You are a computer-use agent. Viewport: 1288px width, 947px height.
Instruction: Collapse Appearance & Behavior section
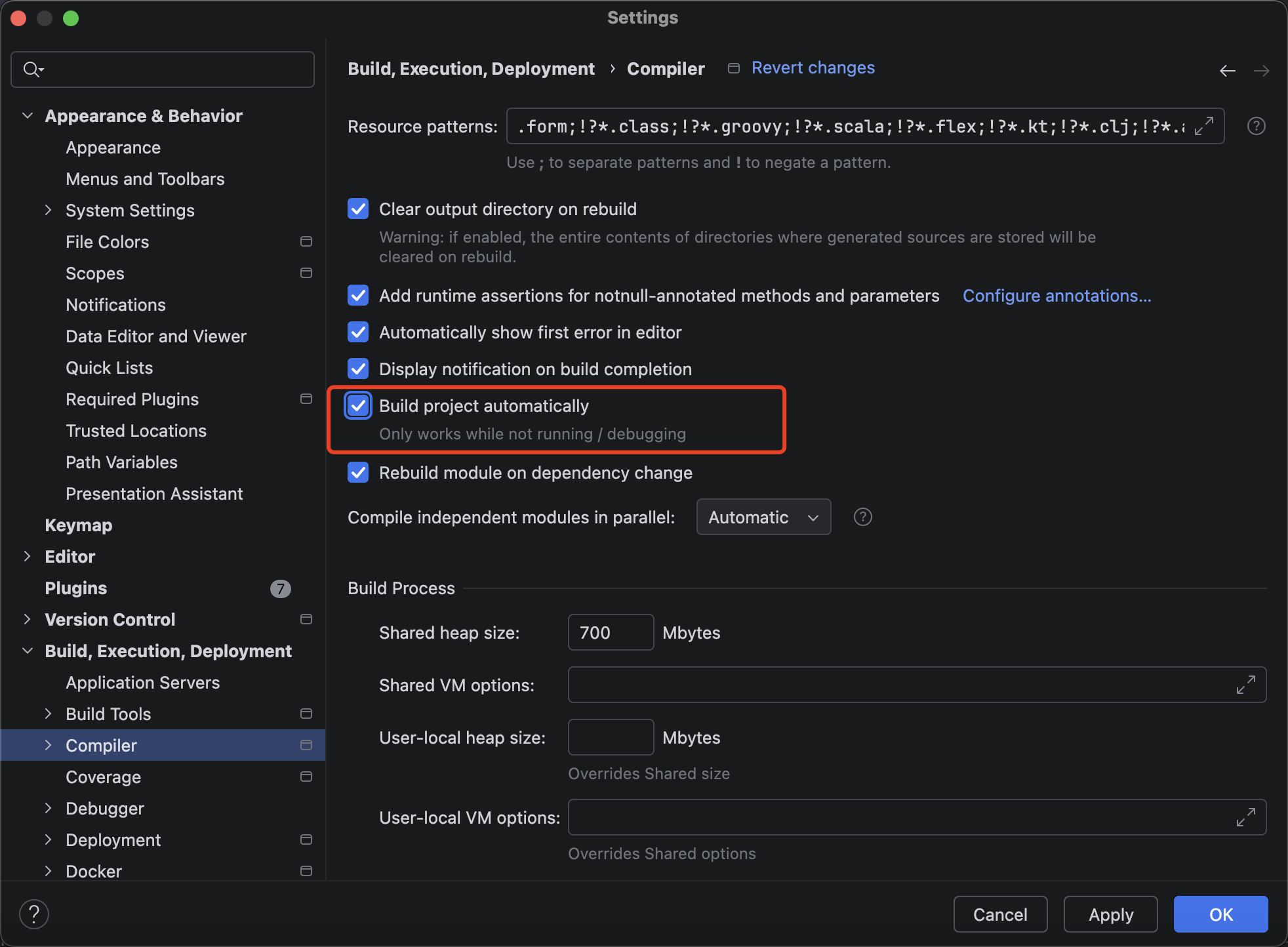click(28, 116)
